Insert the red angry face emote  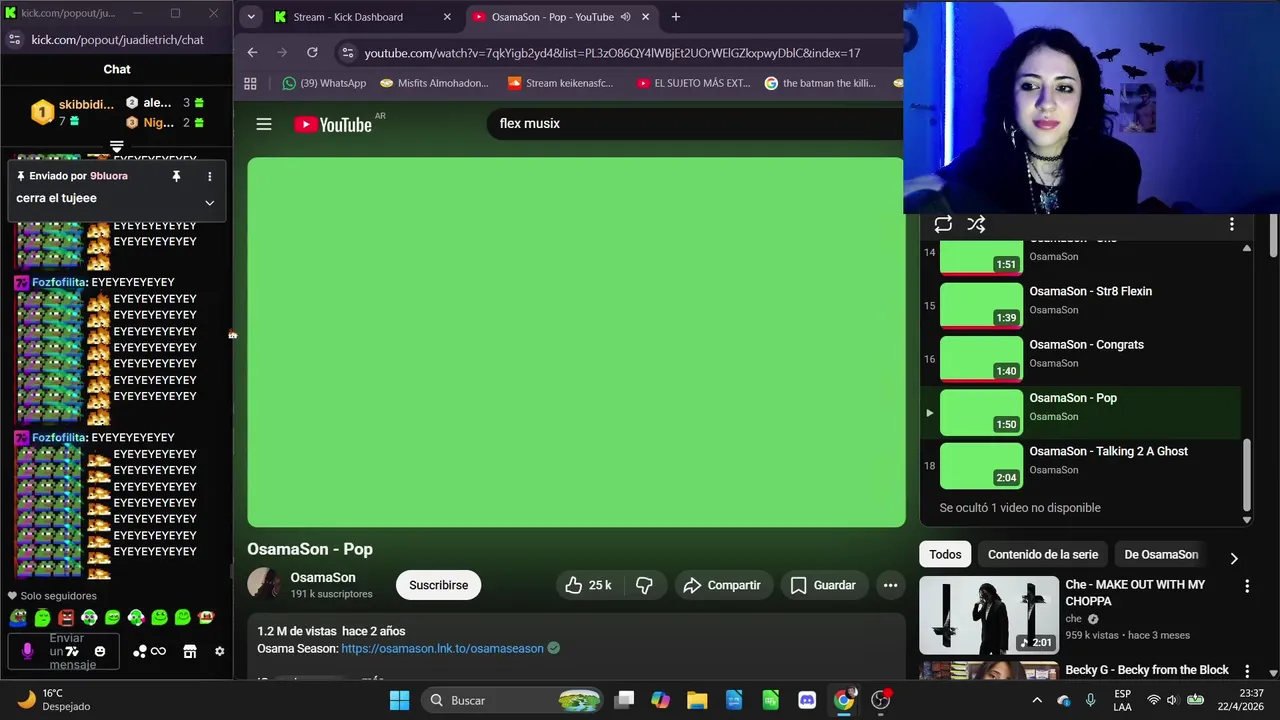pyautogui.click(x=65, y=618)
